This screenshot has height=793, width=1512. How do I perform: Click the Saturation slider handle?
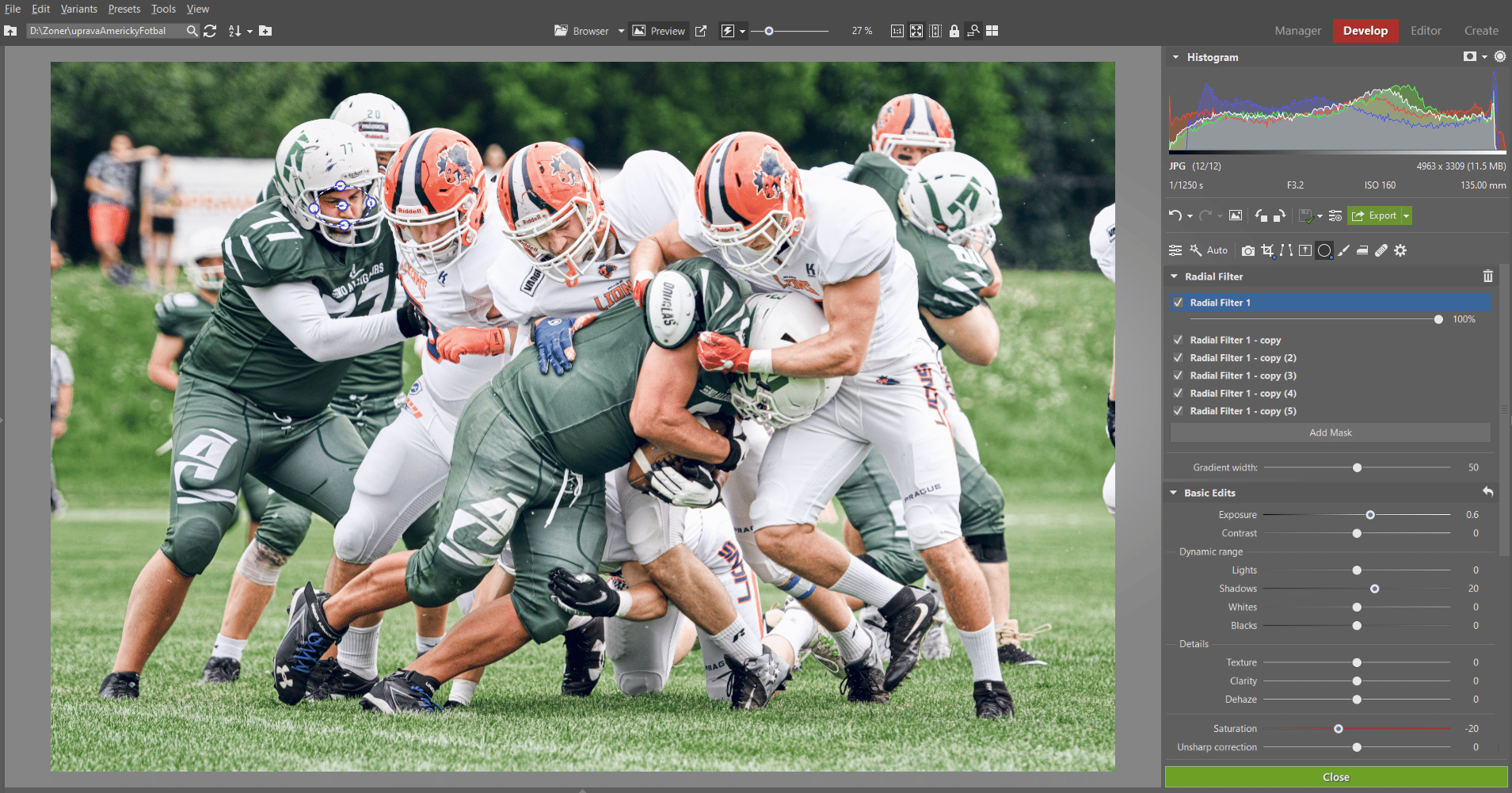[x=1338, y=729]
